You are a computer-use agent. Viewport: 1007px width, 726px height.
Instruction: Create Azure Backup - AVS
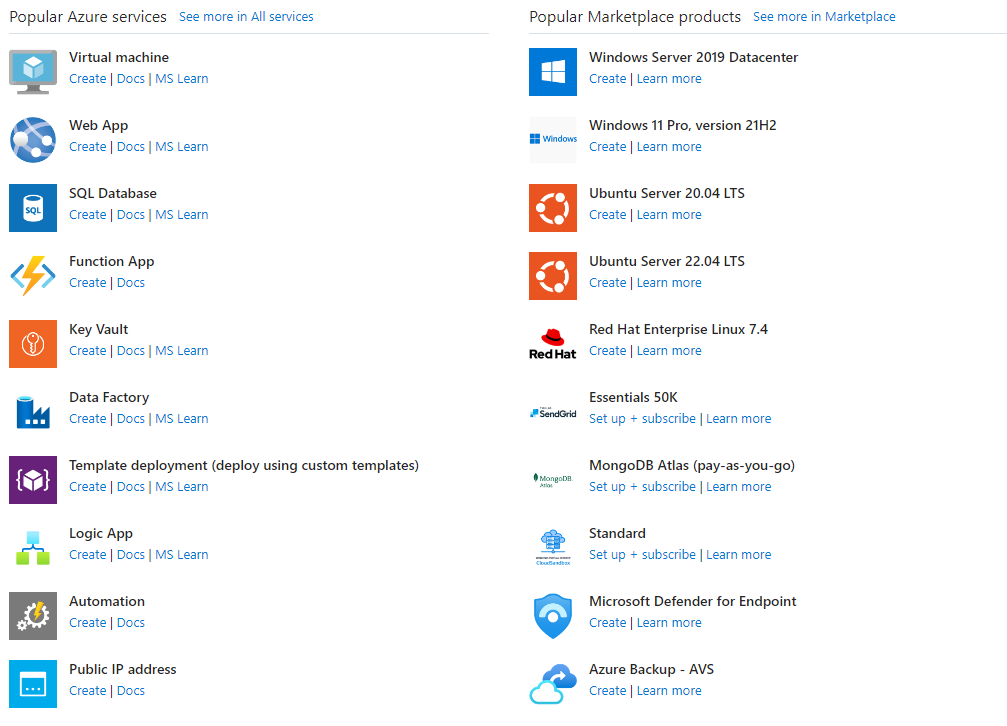coord(608,691)
